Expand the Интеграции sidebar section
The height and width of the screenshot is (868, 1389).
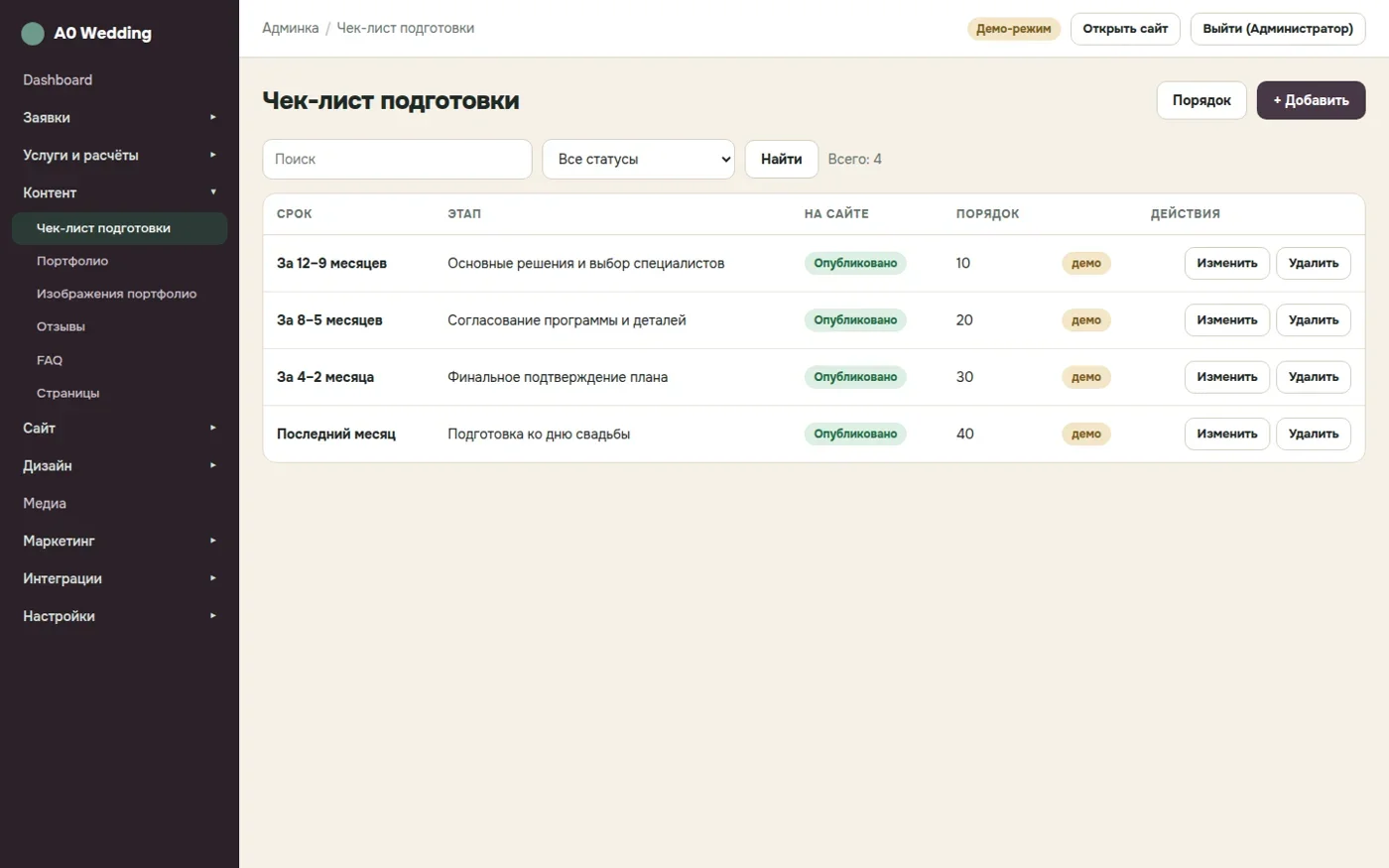pos(119,578)
